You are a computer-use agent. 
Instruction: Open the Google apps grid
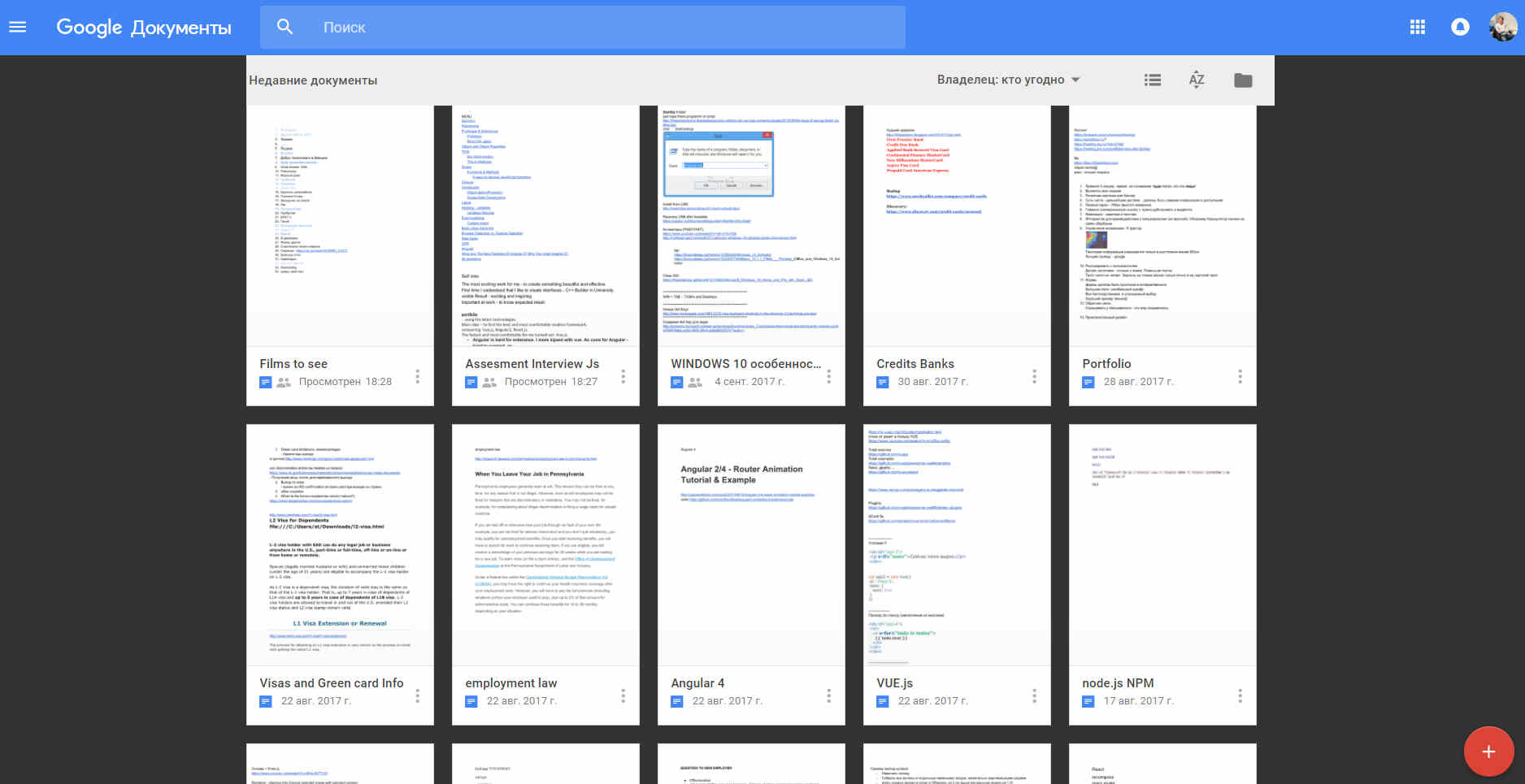(1417, 27)
